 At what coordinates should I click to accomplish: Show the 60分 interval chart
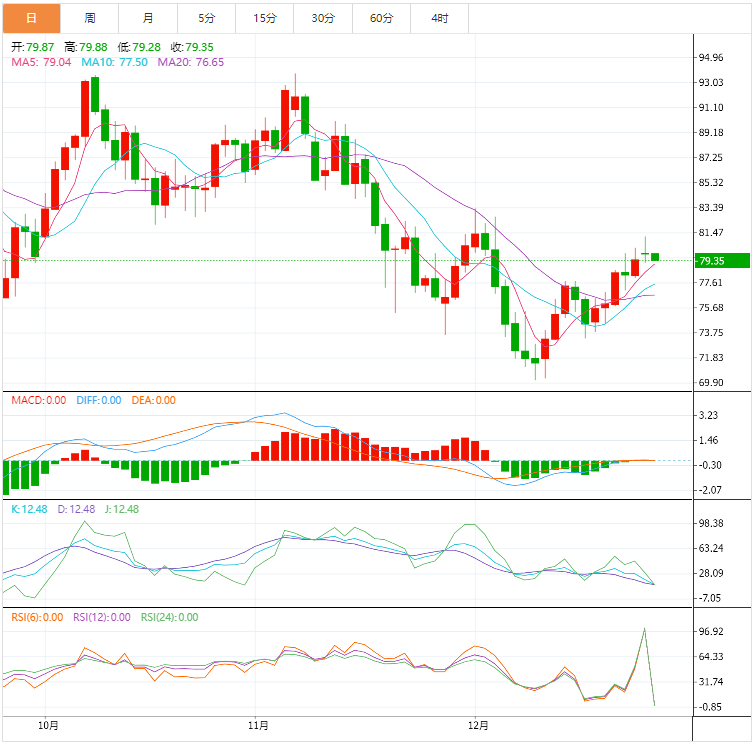click(x=381, y=18)
